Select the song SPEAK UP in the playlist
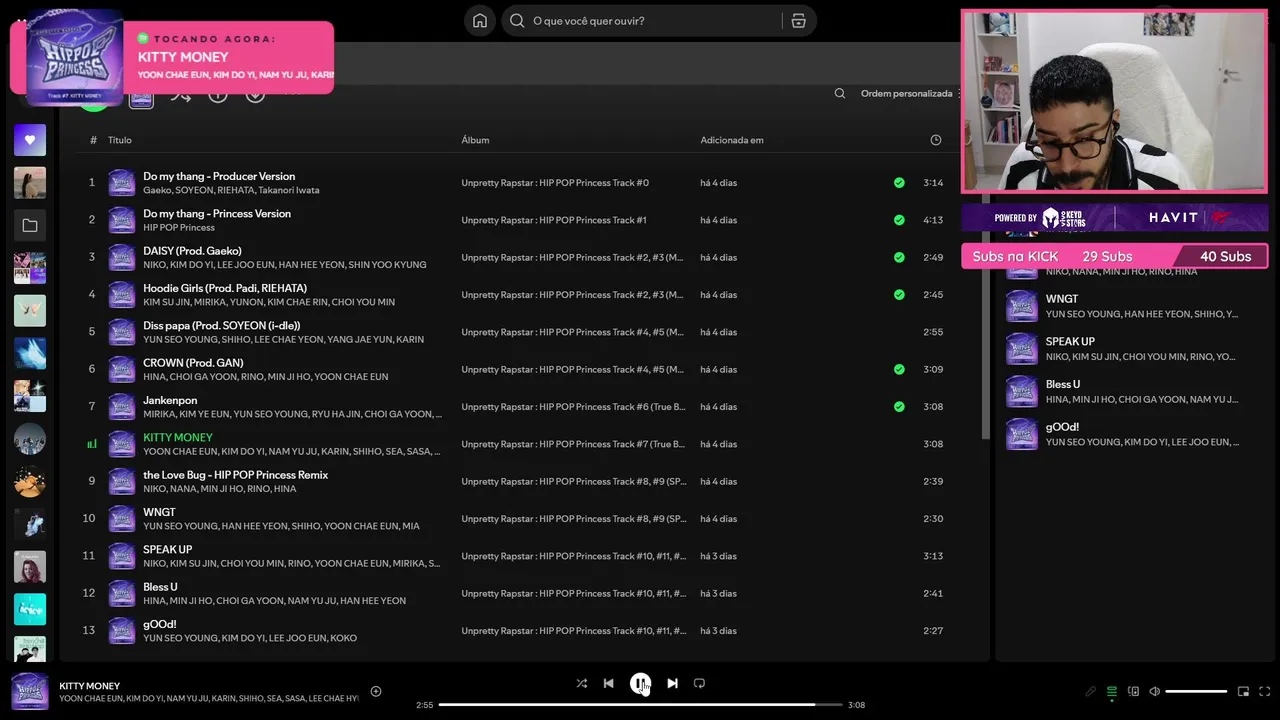The image size is (1280, 720). click(167, 549)
